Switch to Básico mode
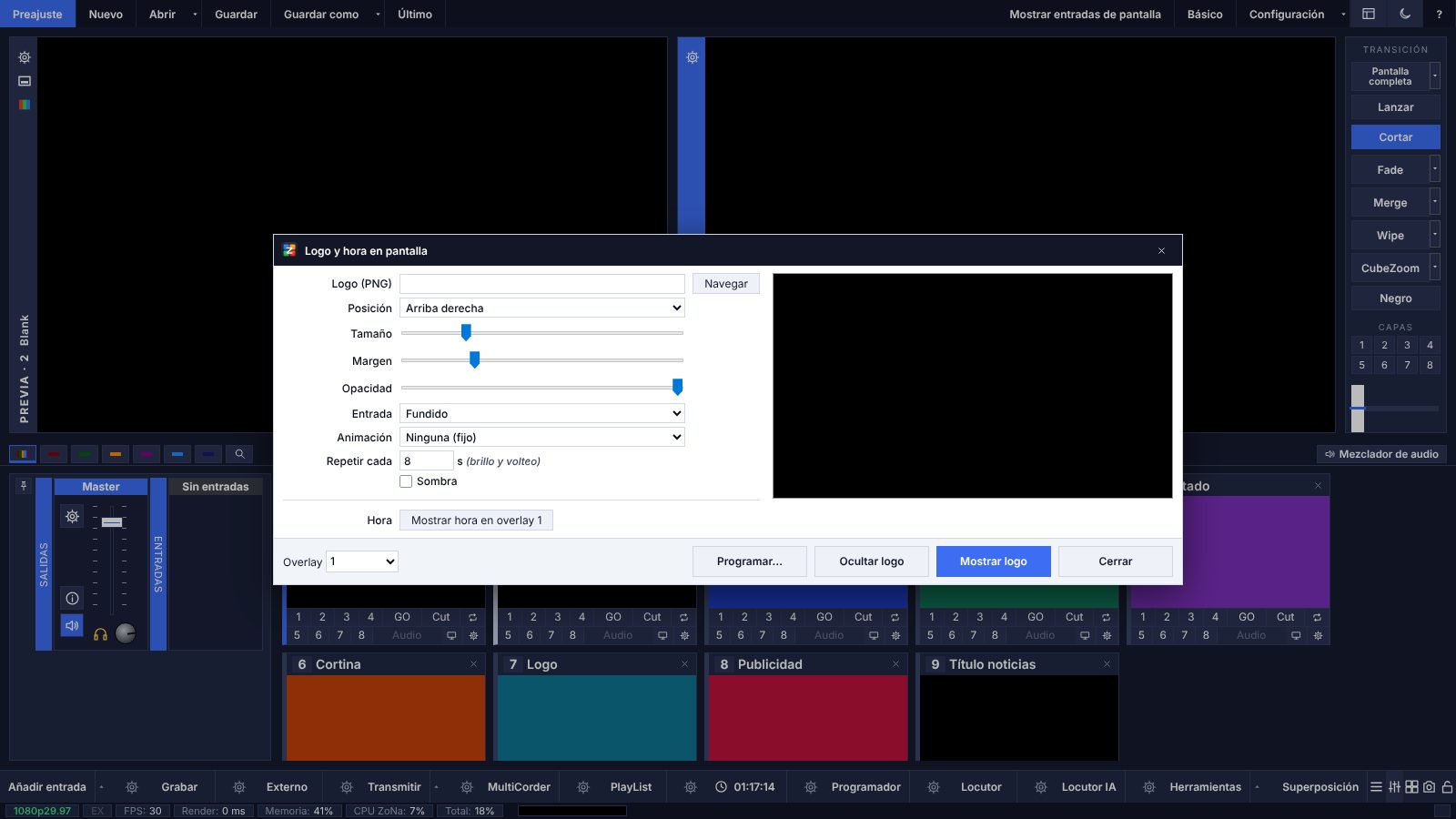Viewport: 1456px width, 819px height. click(x=1205, y=14)
